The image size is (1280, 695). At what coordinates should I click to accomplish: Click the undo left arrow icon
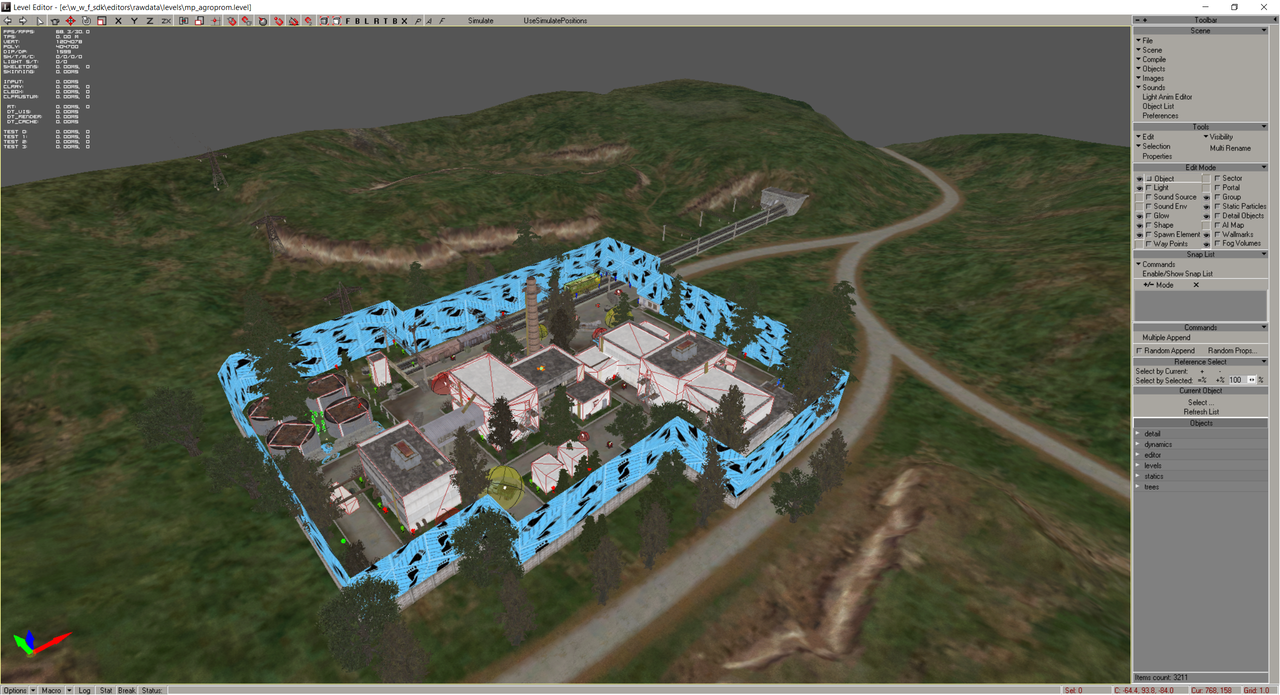click(x=7, y=20)
